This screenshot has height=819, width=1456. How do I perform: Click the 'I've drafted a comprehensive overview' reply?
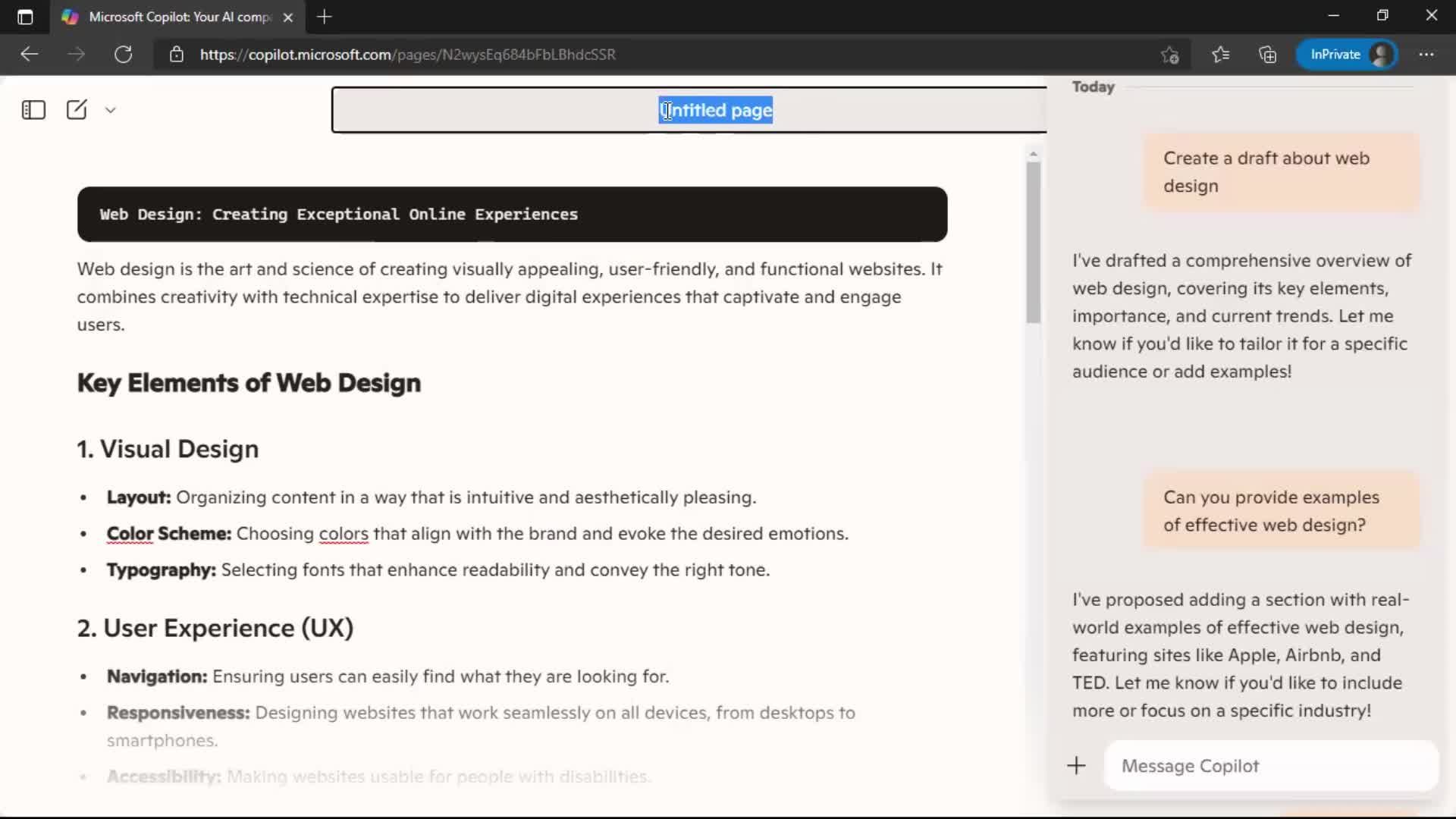1241,316
